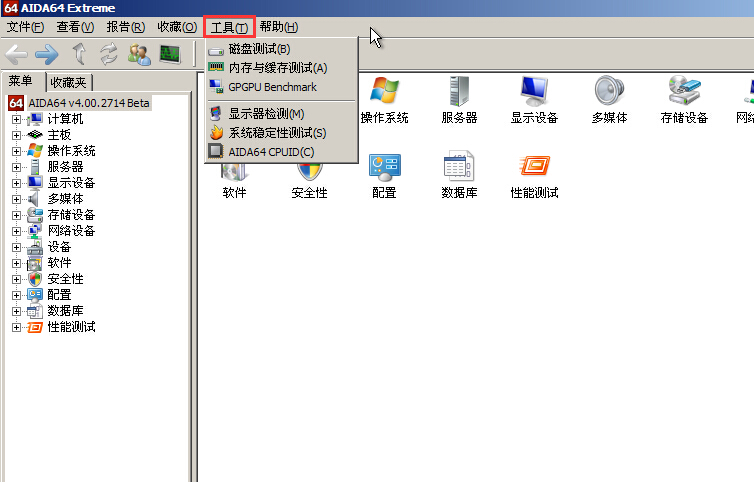Viewport: 754px width, 482px height.
Task: Select 操作系统 in the tree
Action: coord(71,151)
